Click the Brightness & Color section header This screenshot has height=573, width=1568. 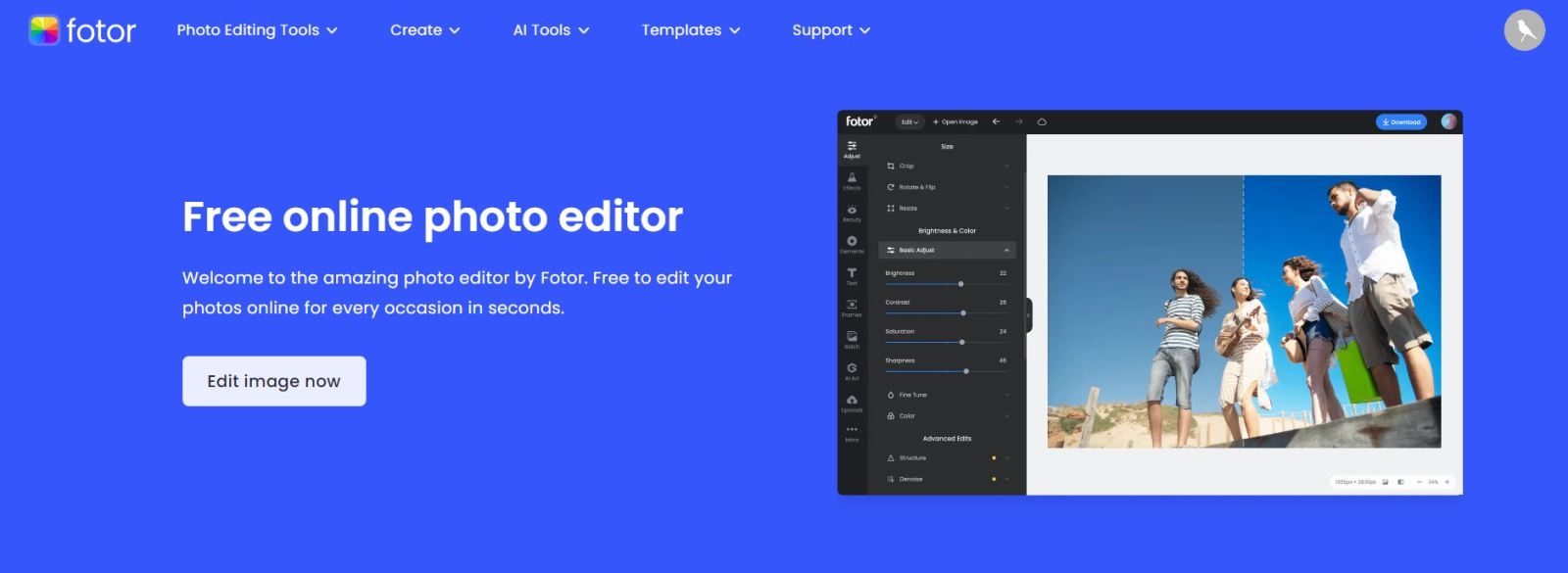pos(947,231)
